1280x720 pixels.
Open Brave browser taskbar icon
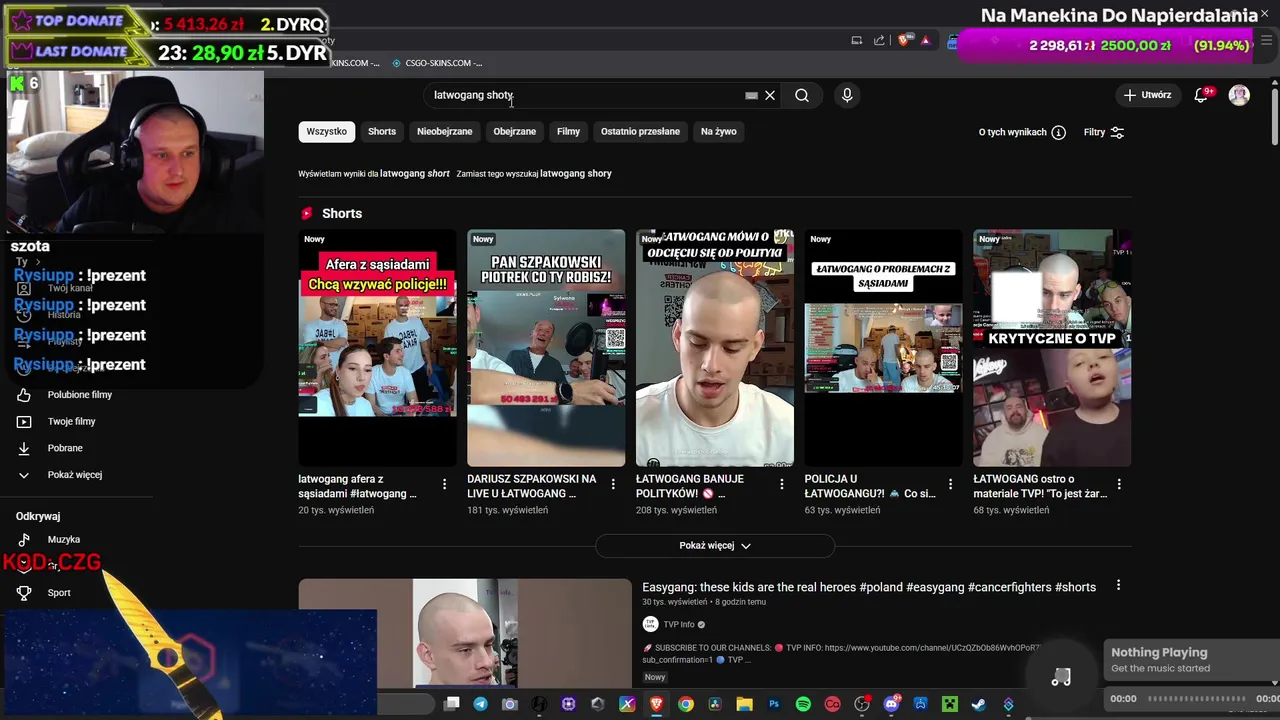[x=656, y=704]
